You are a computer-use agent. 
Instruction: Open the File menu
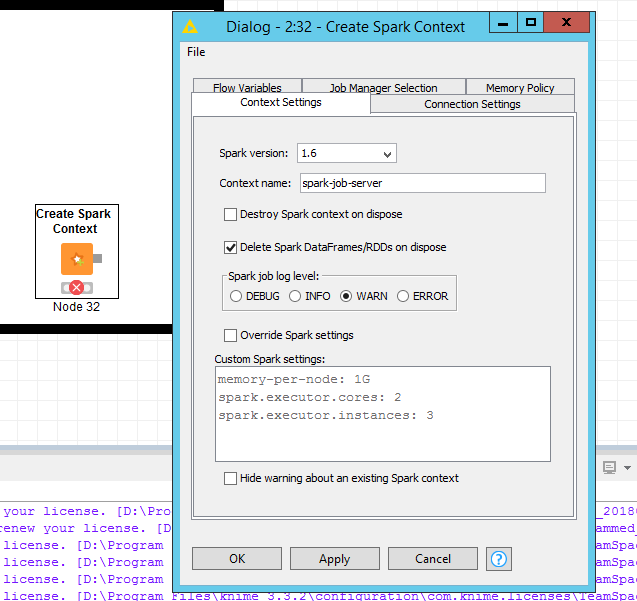click(x=196, y=52)
